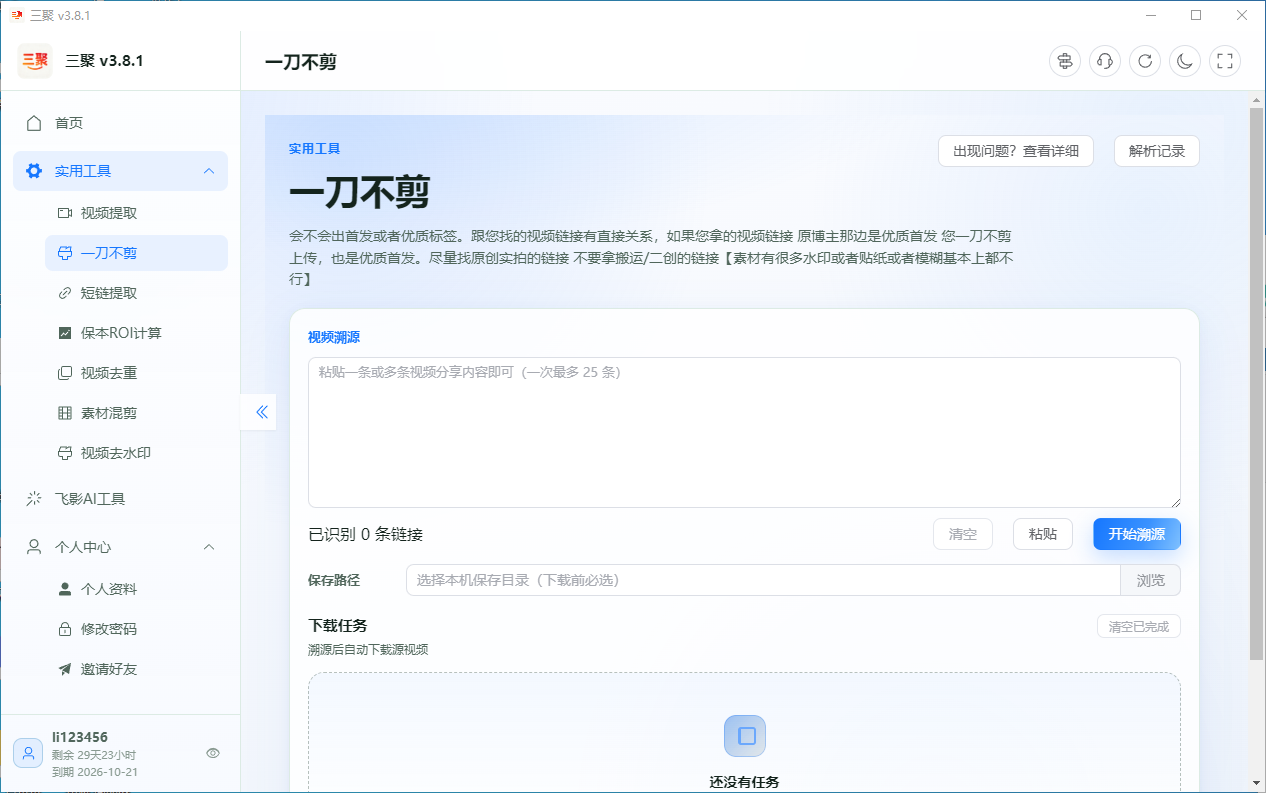Screen dimensions: 1266x793
Task: Click the 还没有任务 text
Action: click(x=745, y=782)
